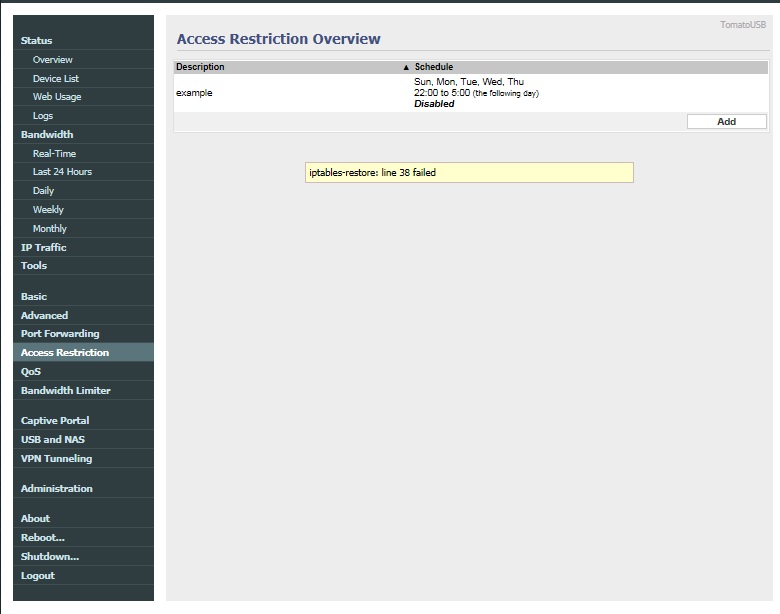780x614 pixels.
Task: Click Reboot... in the sidebar
Action: coord(43,538)
